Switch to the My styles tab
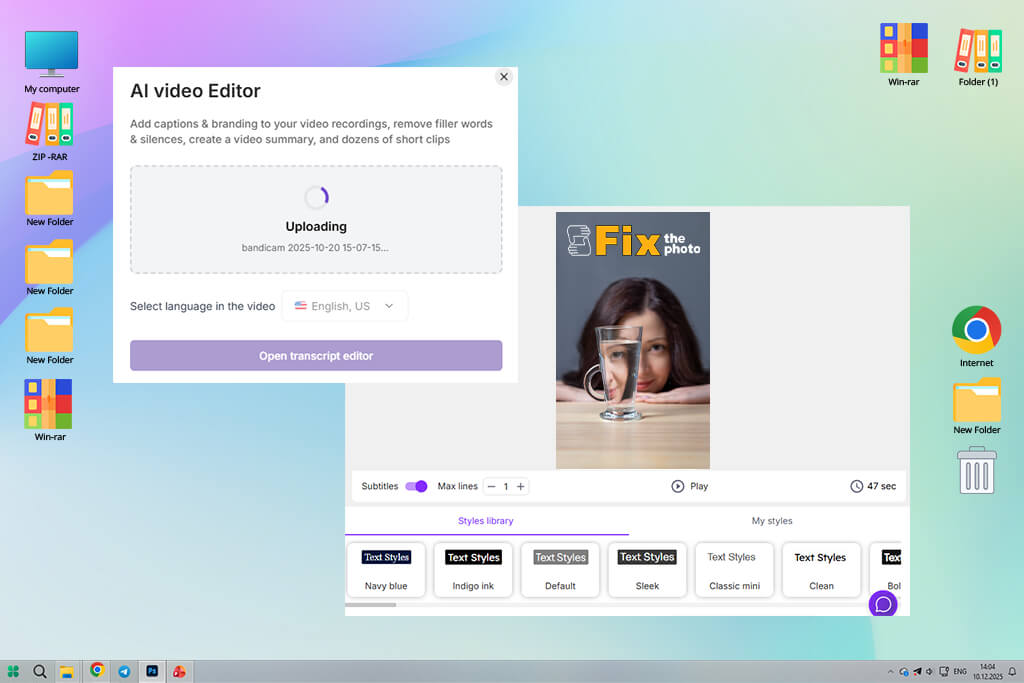The image size is (1024, 683). click(x=772, y=521)
